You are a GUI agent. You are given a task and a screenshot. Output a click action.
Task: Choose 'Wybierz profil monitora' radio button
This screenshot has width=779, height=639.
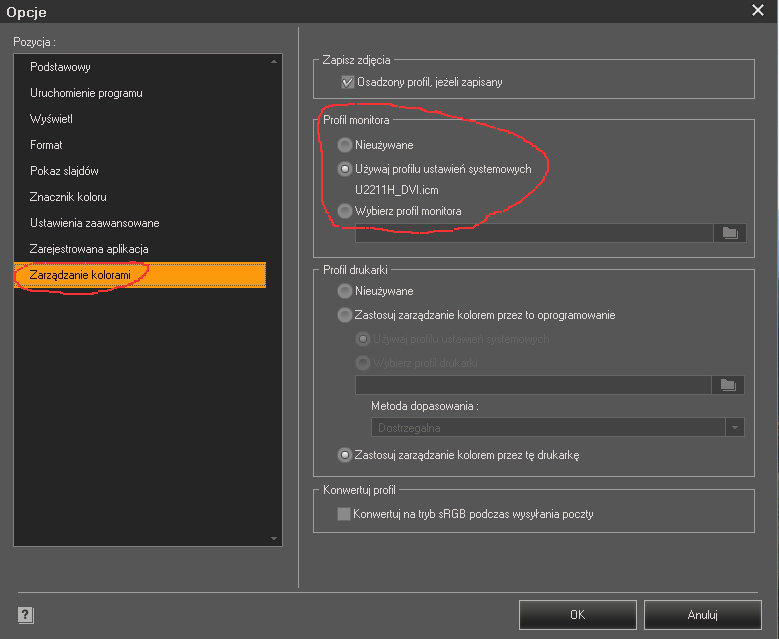point(345,211)
